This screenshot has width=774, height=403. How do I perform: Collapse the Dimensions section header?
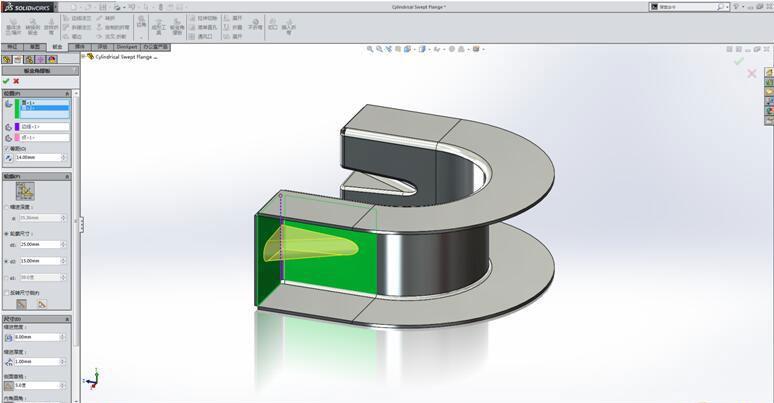point(37,319)
